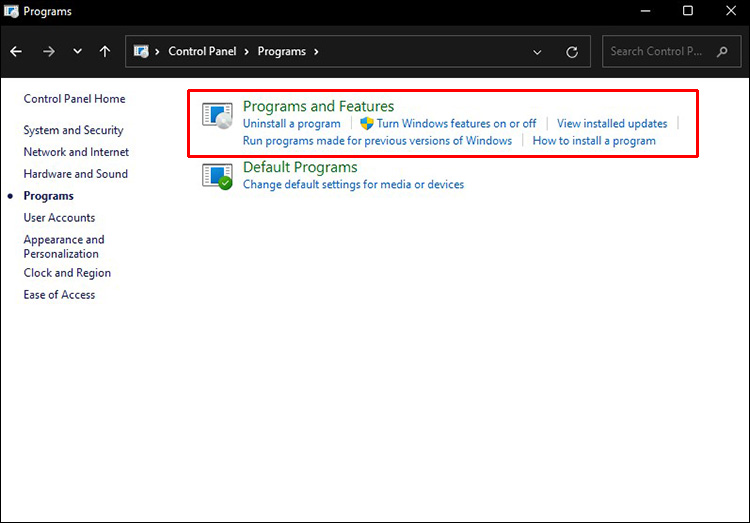The width and height of the screenshot is (750, 523).
Task: Click the Default Programs icon
Action: coord(217,176)
